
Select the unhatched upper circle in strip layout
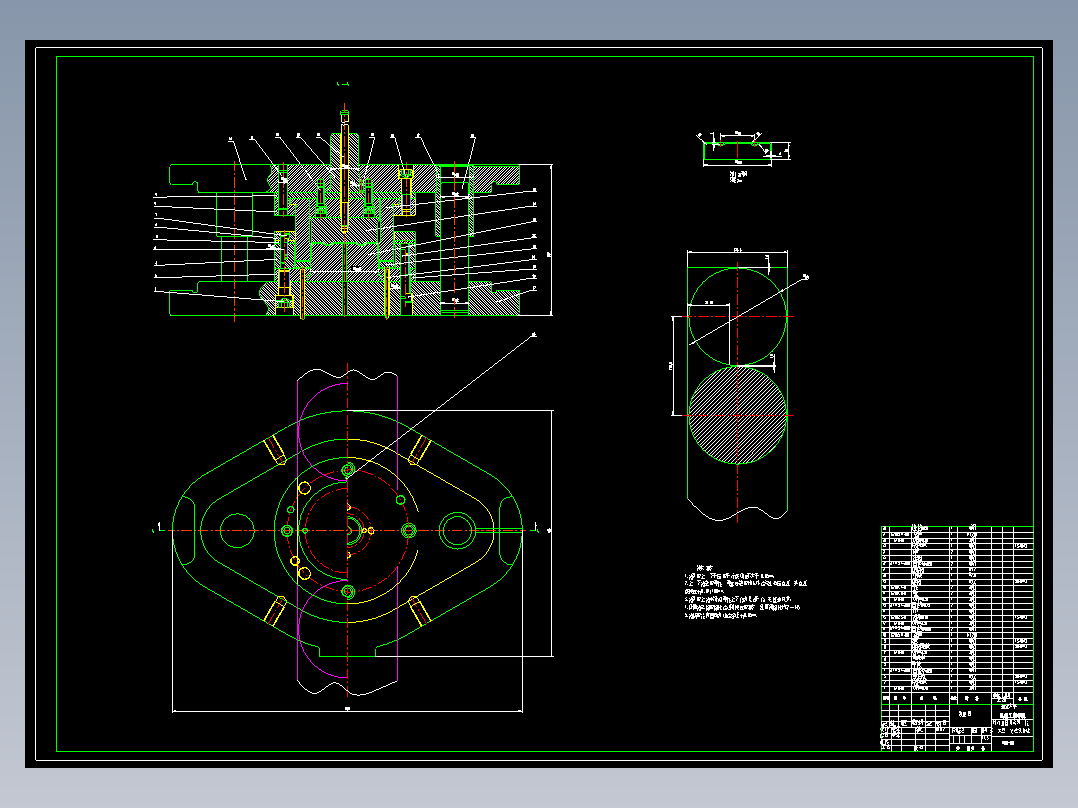click(x=738, y=316)
